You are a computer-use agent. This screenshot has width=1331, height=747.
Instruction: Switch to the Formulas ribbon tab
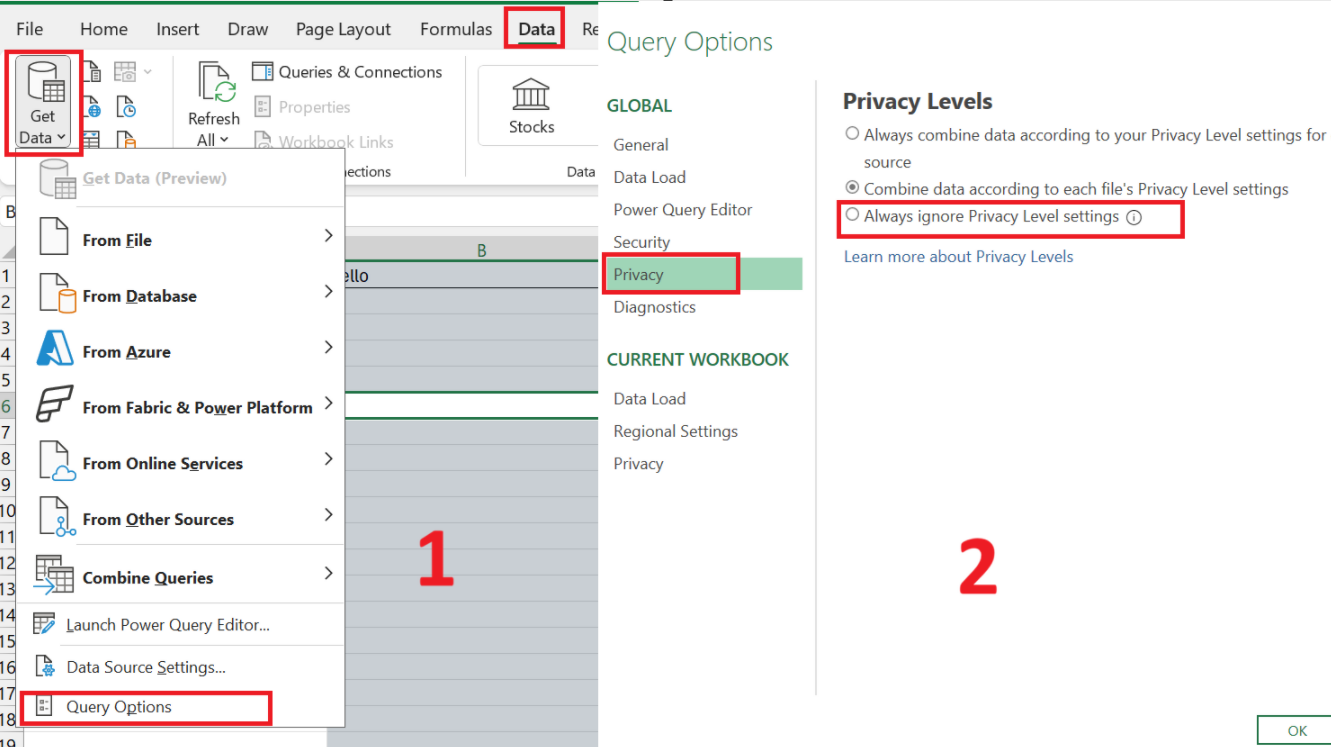pyautogui.click(x=456, y=29)
